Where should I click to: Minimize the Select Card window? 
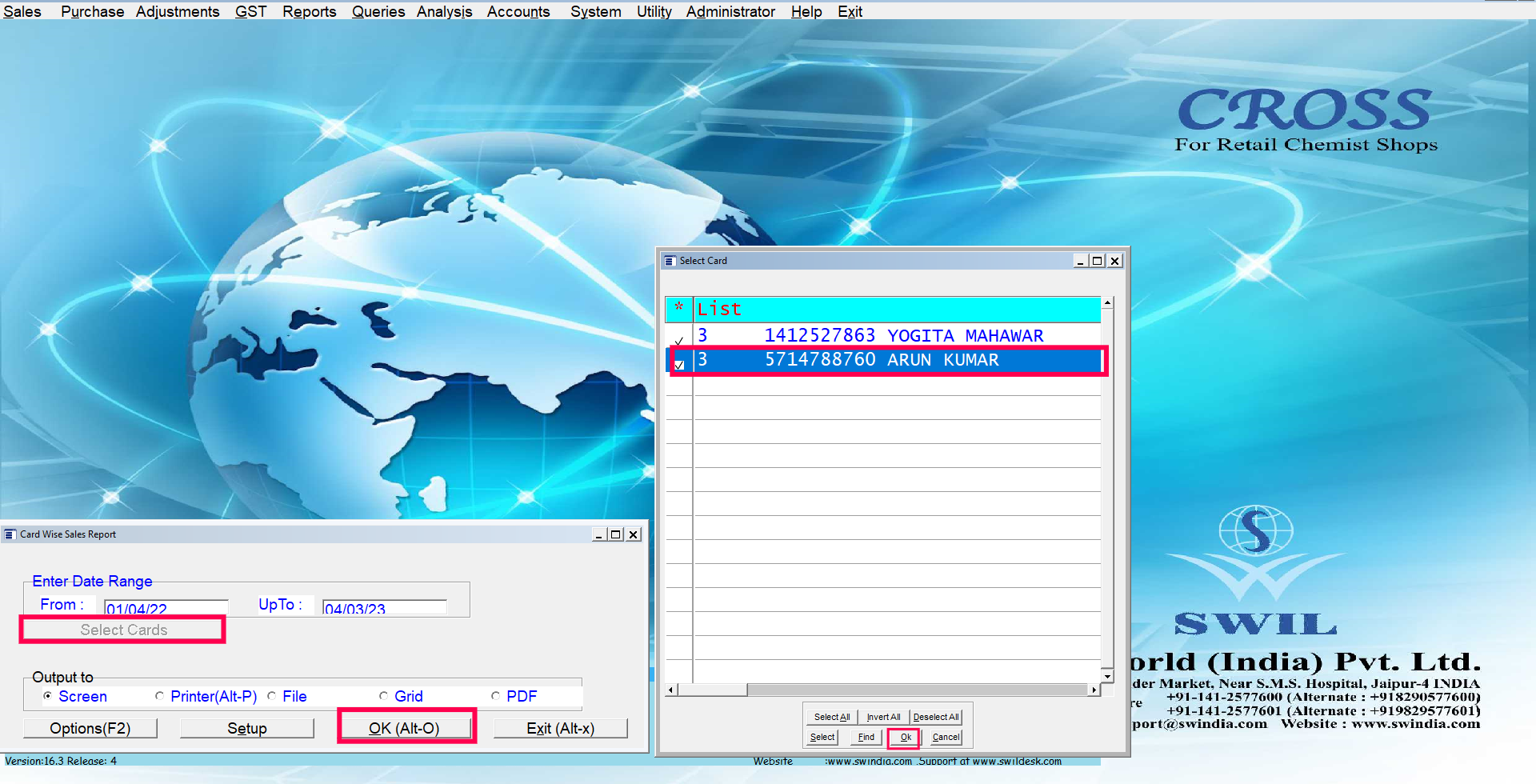pyautogui.click(x=1080, y=261)
